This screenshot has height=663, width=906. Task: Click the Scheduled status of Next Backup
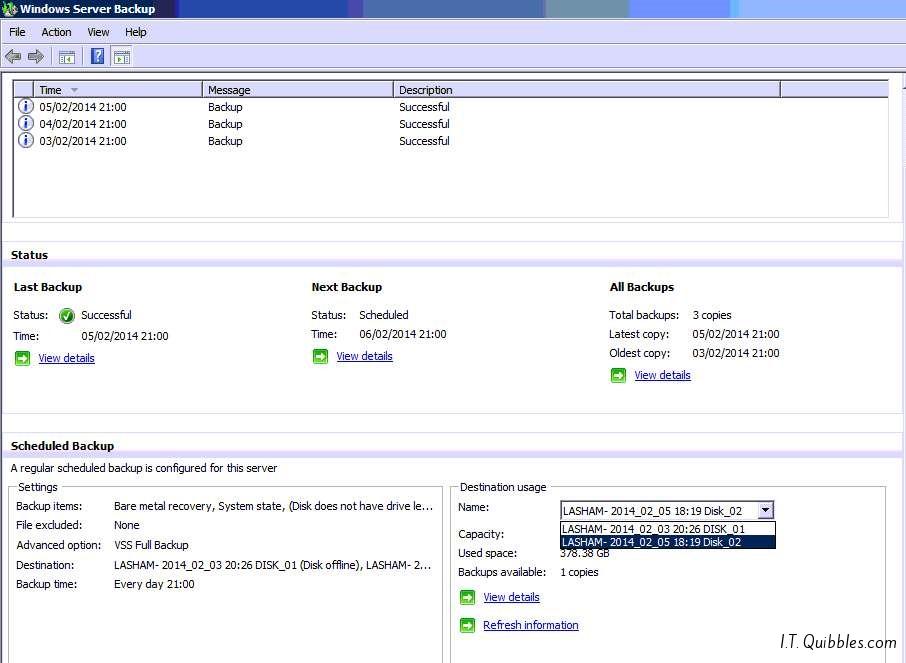click(x=384, y=315)
